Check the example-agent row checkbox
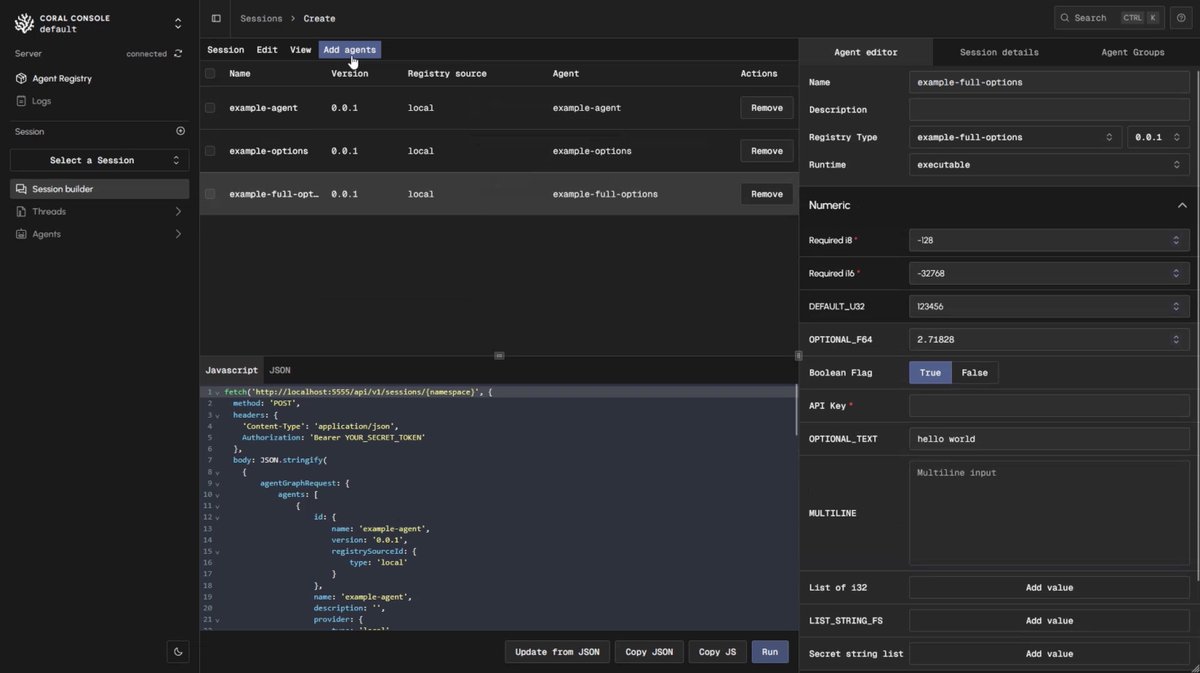The height and width of the screenshot is (673, 1200). 210,108
